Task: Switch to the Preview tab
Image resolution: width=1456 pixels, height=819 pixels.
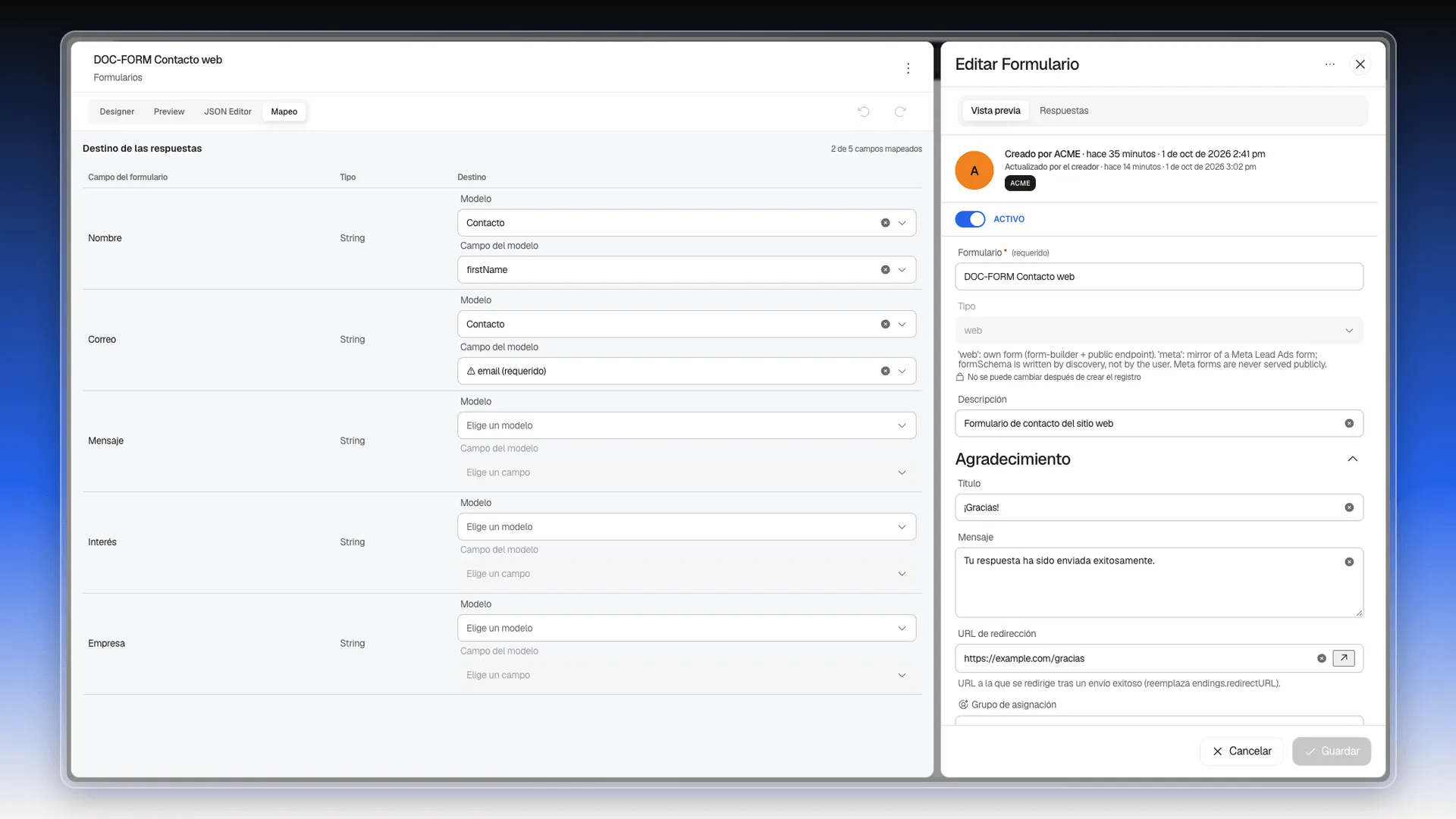Action: (169, 111)
